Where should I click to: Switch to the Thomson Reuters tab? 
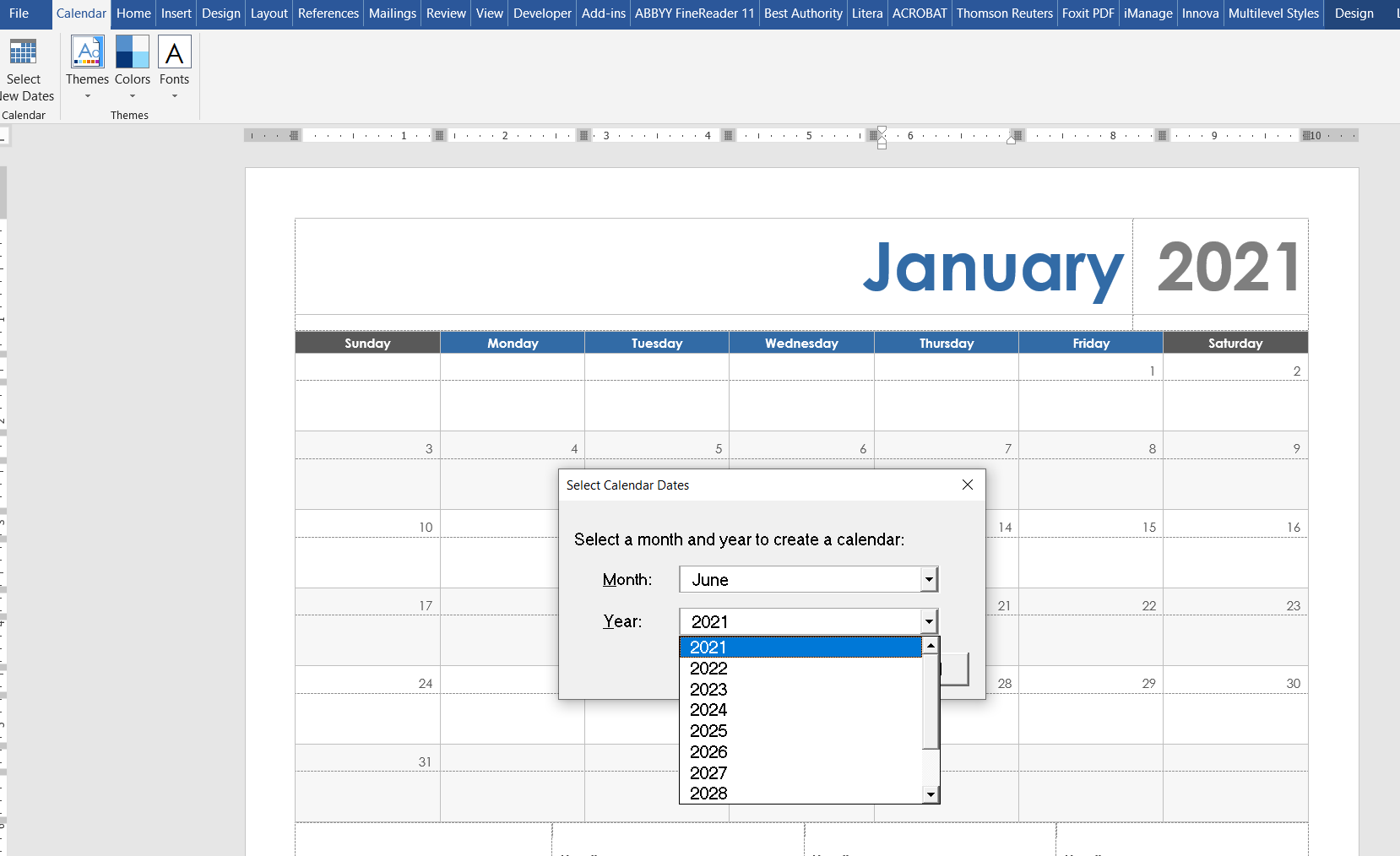coord(1004,14)
